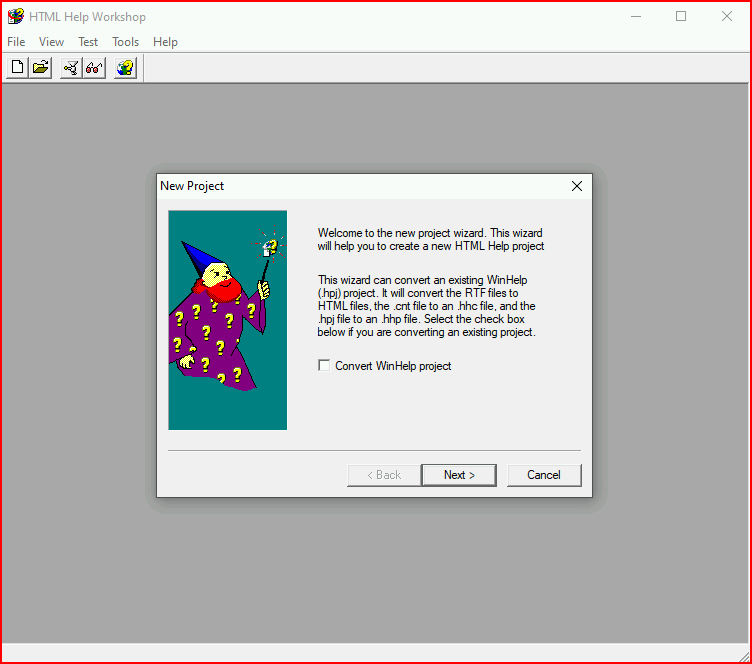Minimize the HTML Help Workshop window
The image size is (752, 664).
coord(636,16)
